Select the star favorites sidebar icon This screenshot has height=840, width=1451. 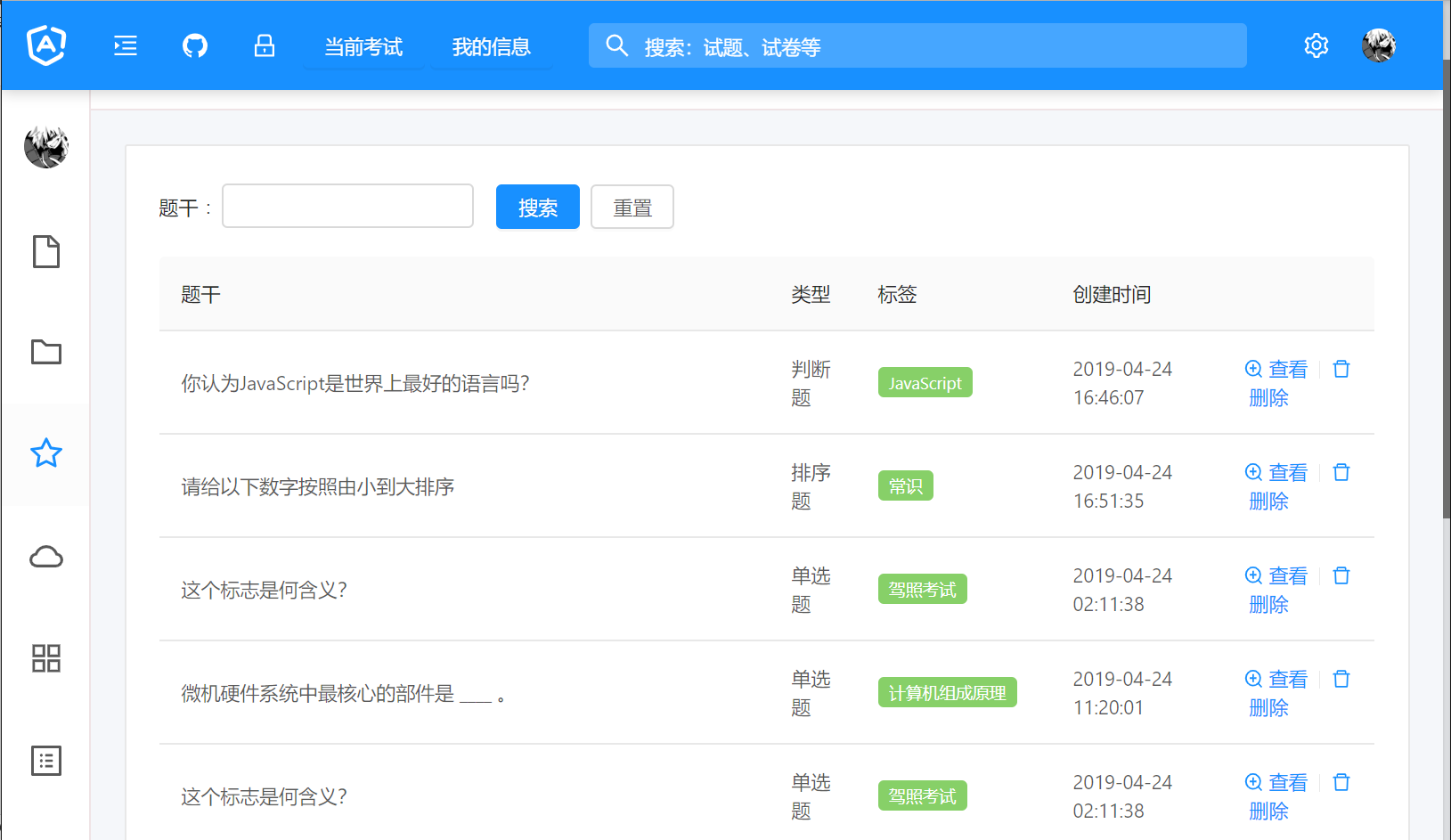(x=46, y=453)
